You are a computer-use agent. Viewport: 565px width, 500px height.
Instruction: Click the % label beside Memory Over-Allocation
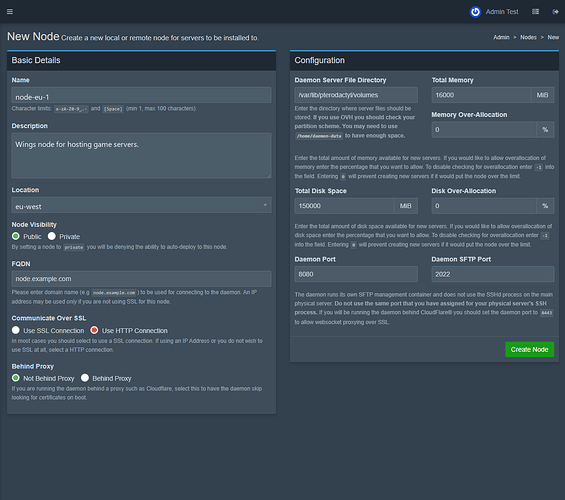pos(545,130)
